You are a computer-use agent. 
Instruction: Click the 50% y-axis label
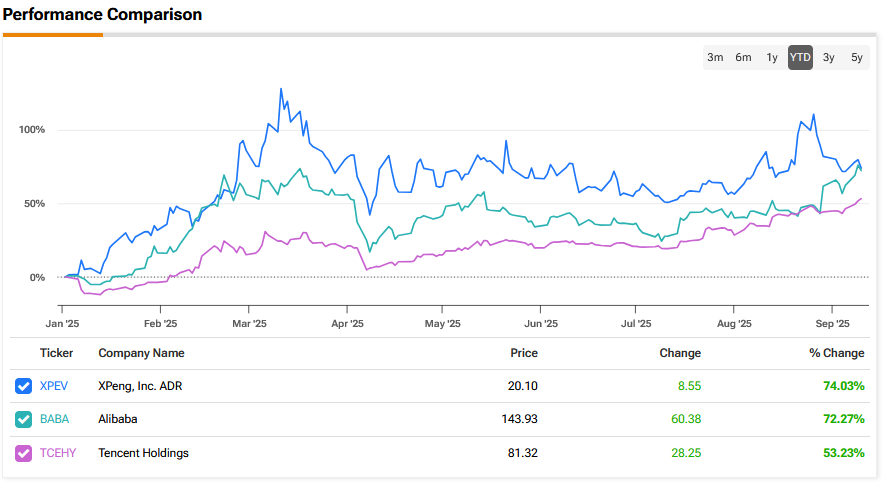pos(34,204)
